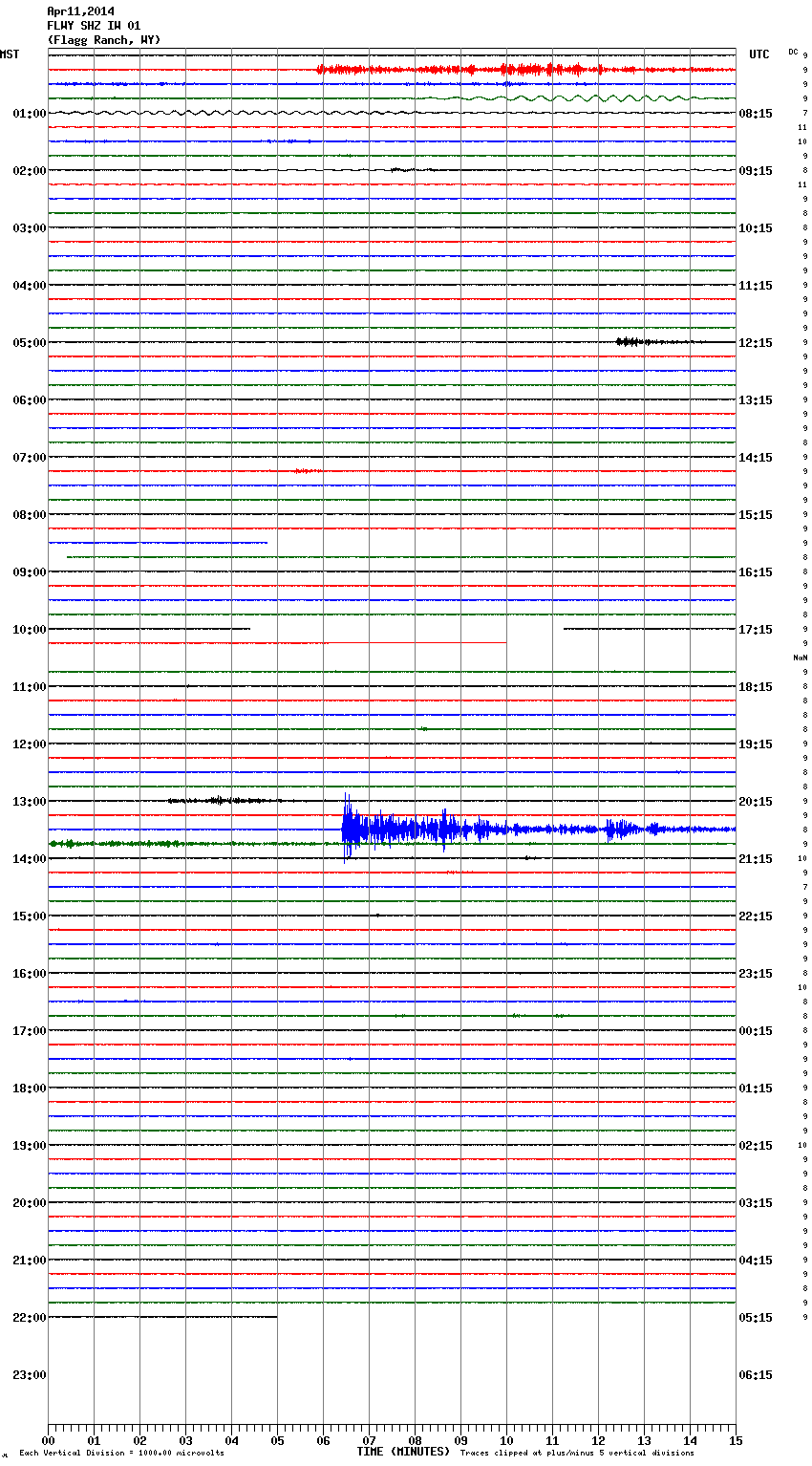This screenshot has width=812, height=1466.
Task: Click the 21:15 UTC time label
Action: tap(756, 859)
